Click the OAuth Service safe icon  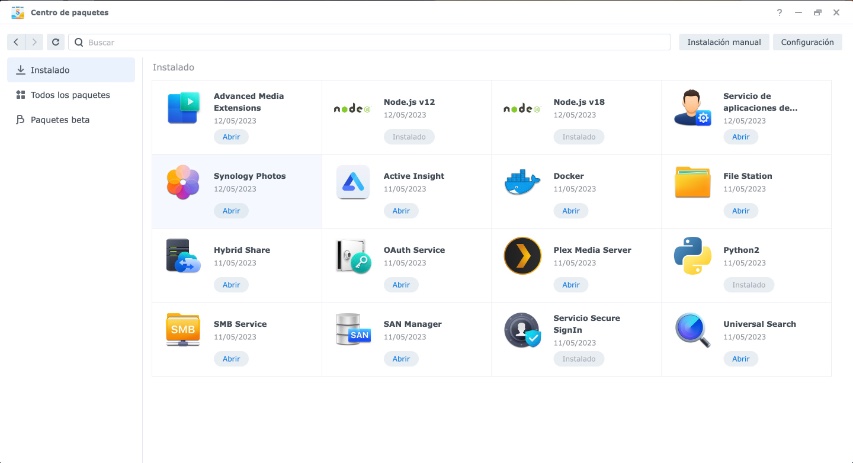353,256
